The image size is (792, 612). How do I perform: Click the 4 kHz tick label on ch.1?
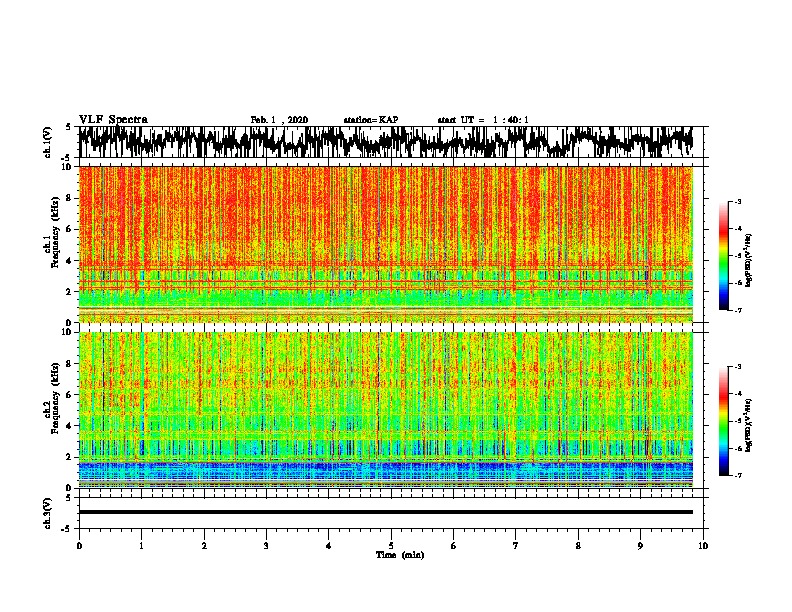pyautogui.click(x=69, y=261)
